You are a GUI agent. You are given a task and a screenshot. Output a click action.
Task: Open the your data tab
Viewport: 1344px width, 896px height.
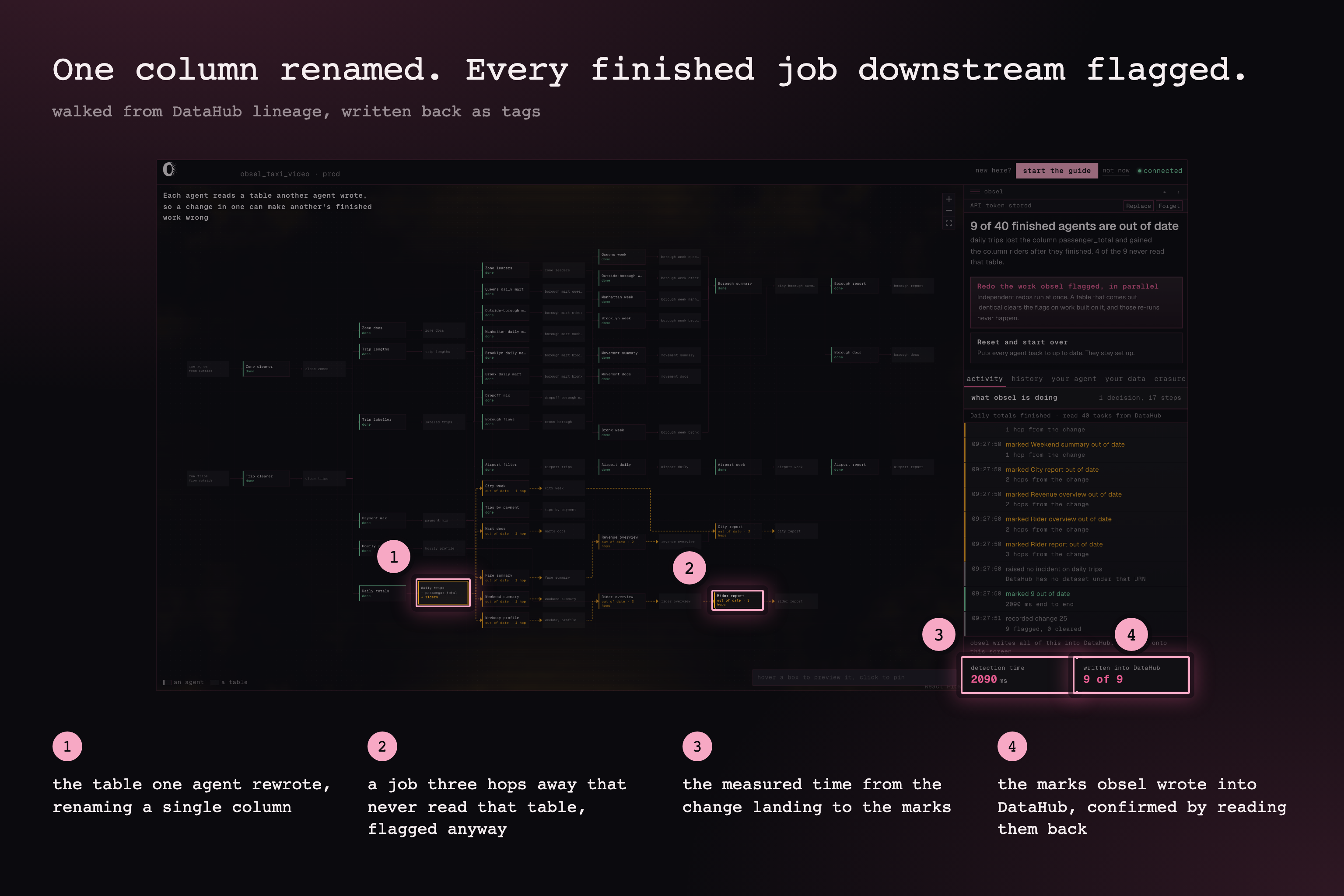1125,378
